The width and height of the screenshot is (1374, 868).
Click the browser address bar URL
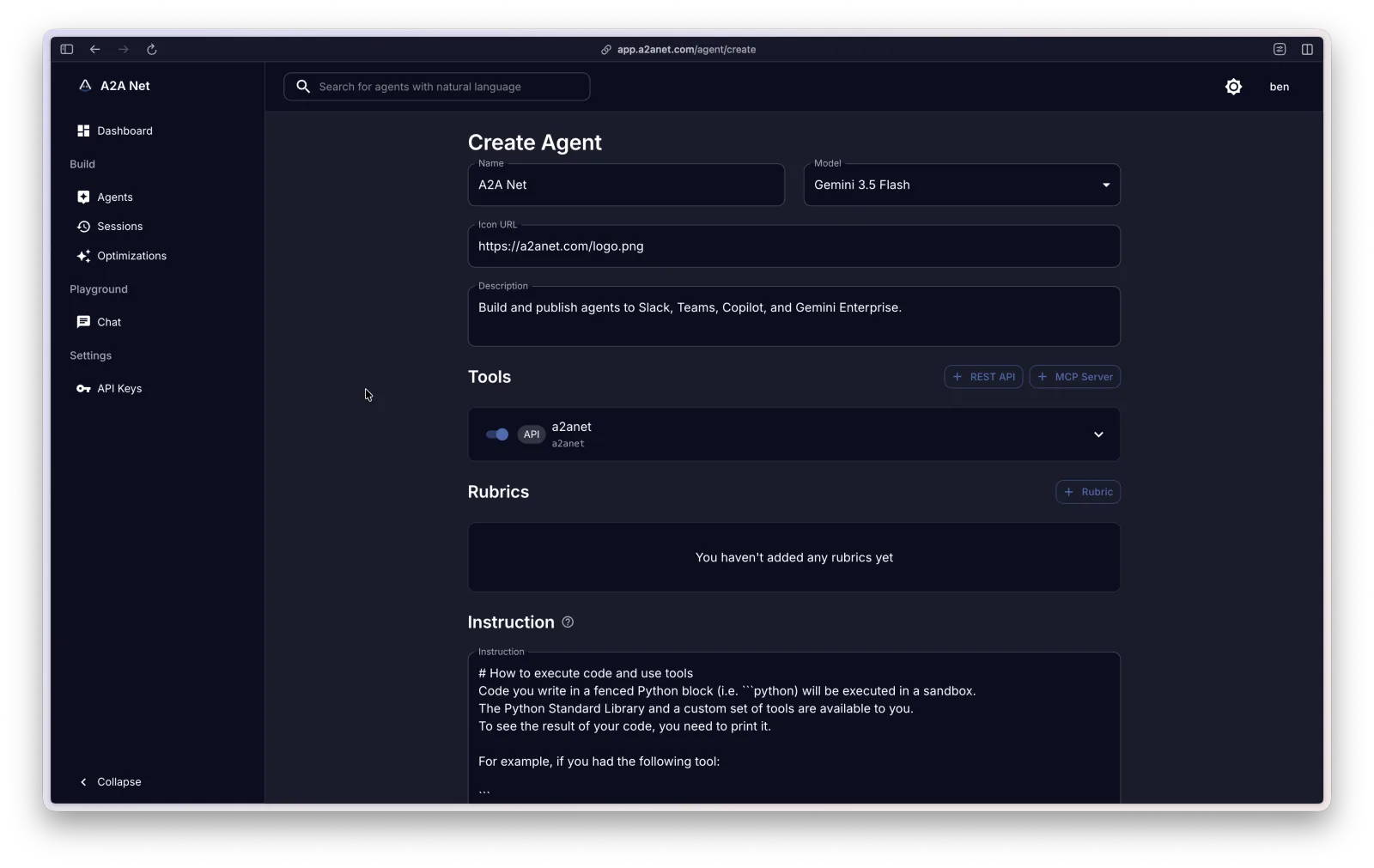pyautogui.click(x=686, y=50)
